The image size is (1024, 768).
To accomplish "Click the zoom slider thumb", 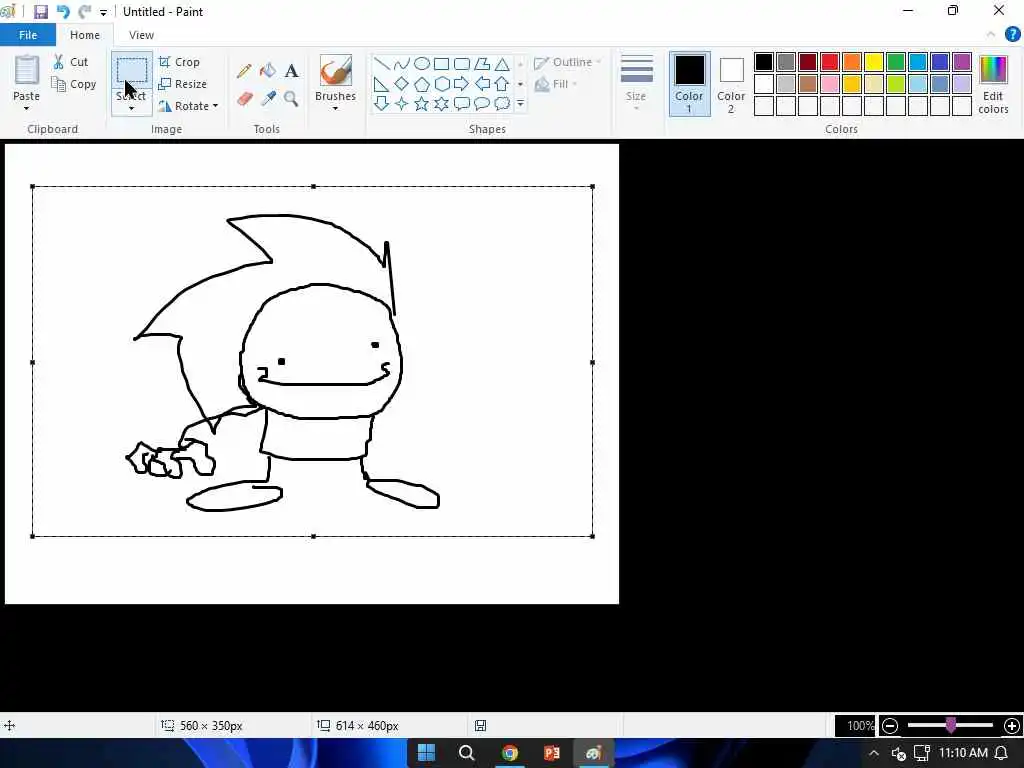I will (951, 725).
